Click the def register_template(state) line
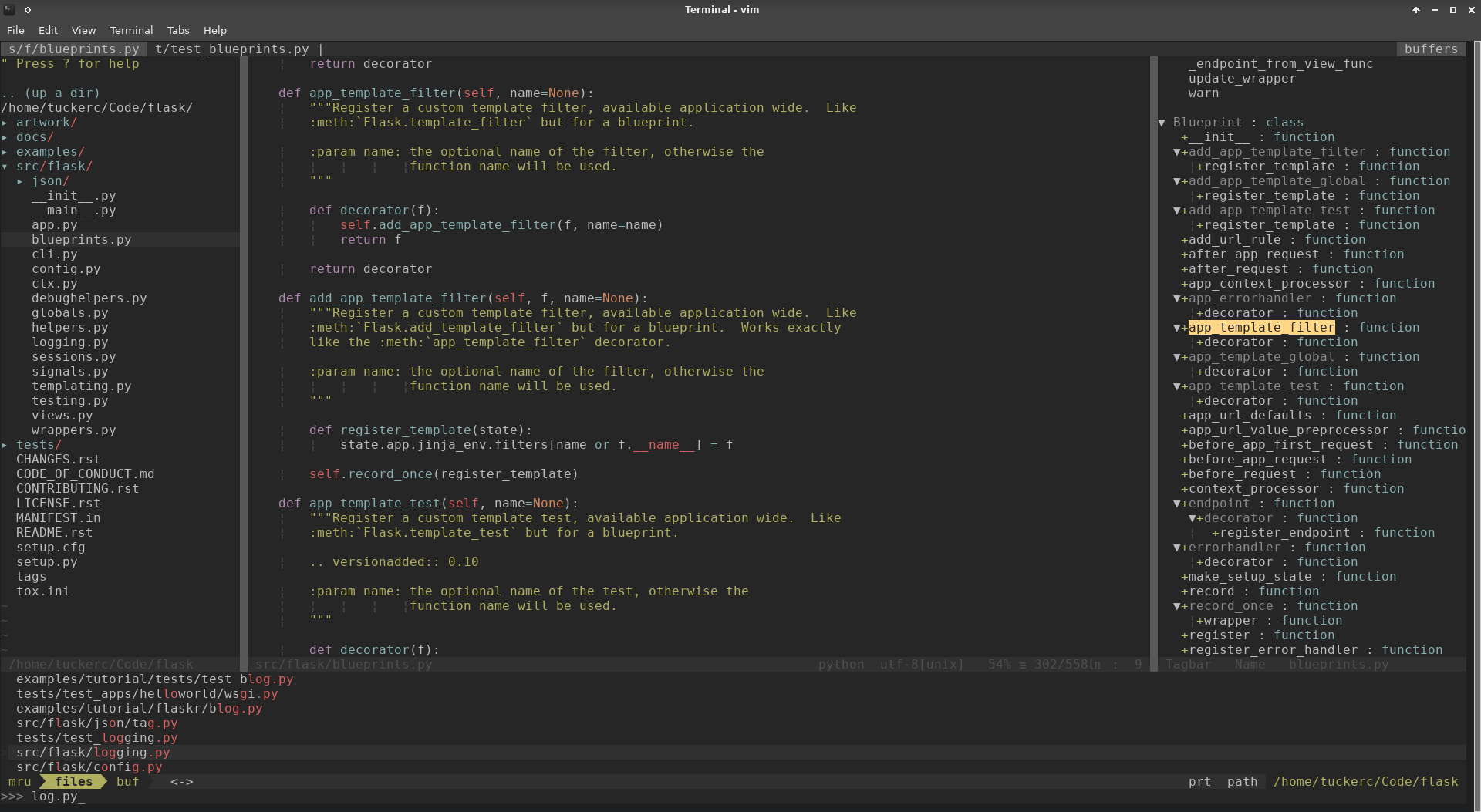This screenshot has width=1481, height=812. click(420, 430)
